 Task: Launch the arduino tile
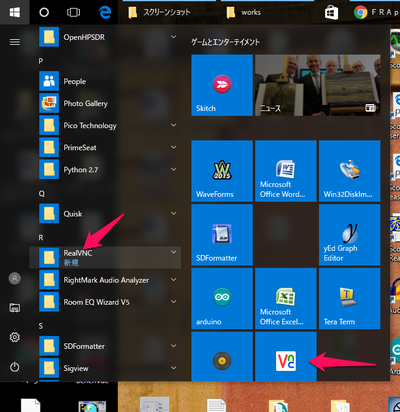point(222,298)
